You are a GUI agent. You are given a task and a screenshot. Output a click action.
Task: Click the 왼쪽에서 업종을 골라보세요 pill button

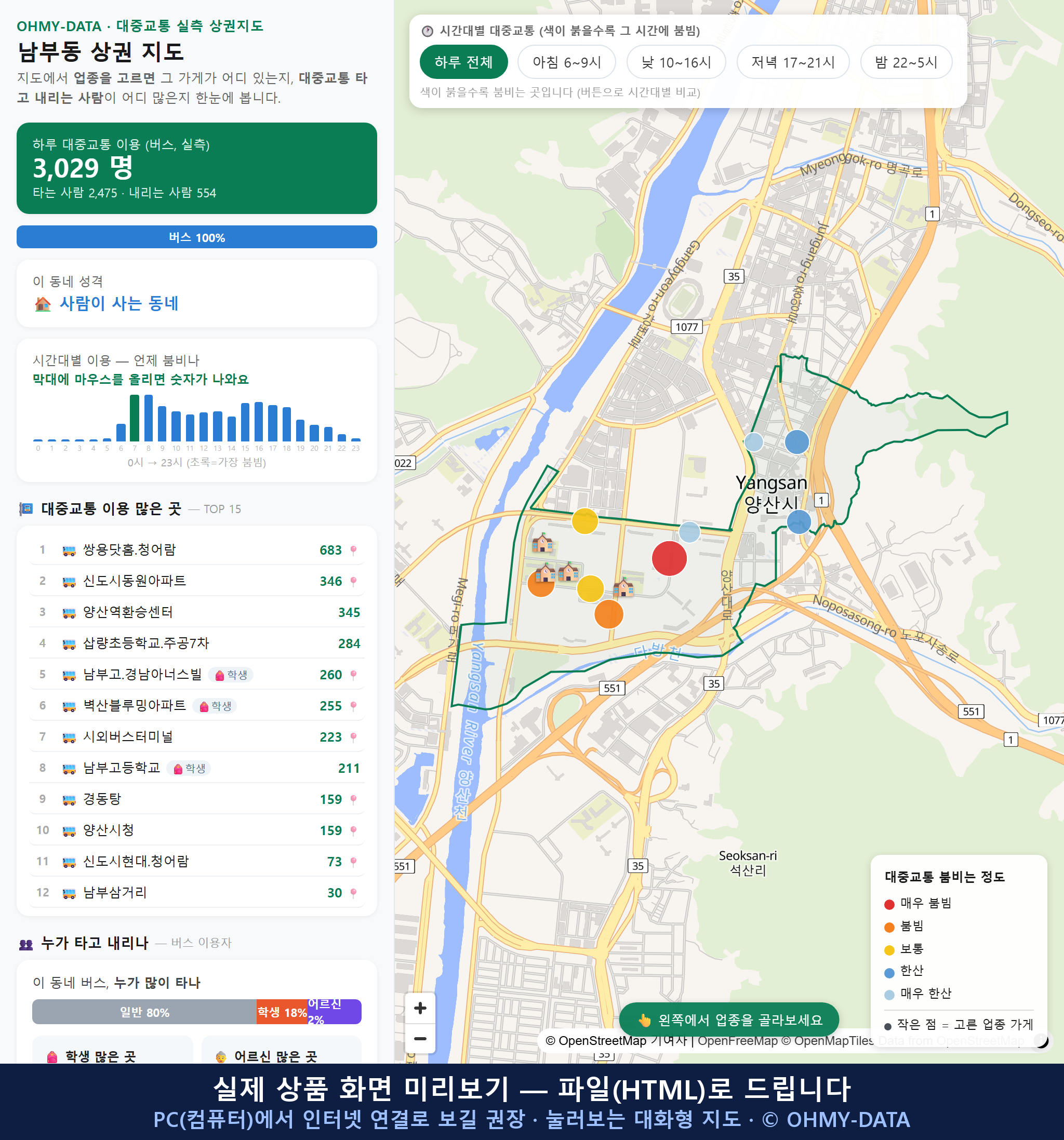coord(728,1020)
